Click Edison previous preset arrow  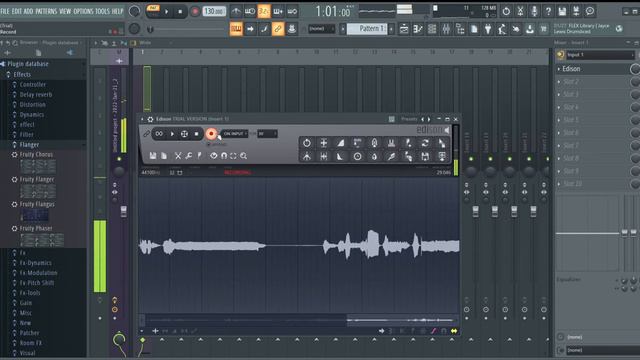pyautogui.click(x=422, y=119)
